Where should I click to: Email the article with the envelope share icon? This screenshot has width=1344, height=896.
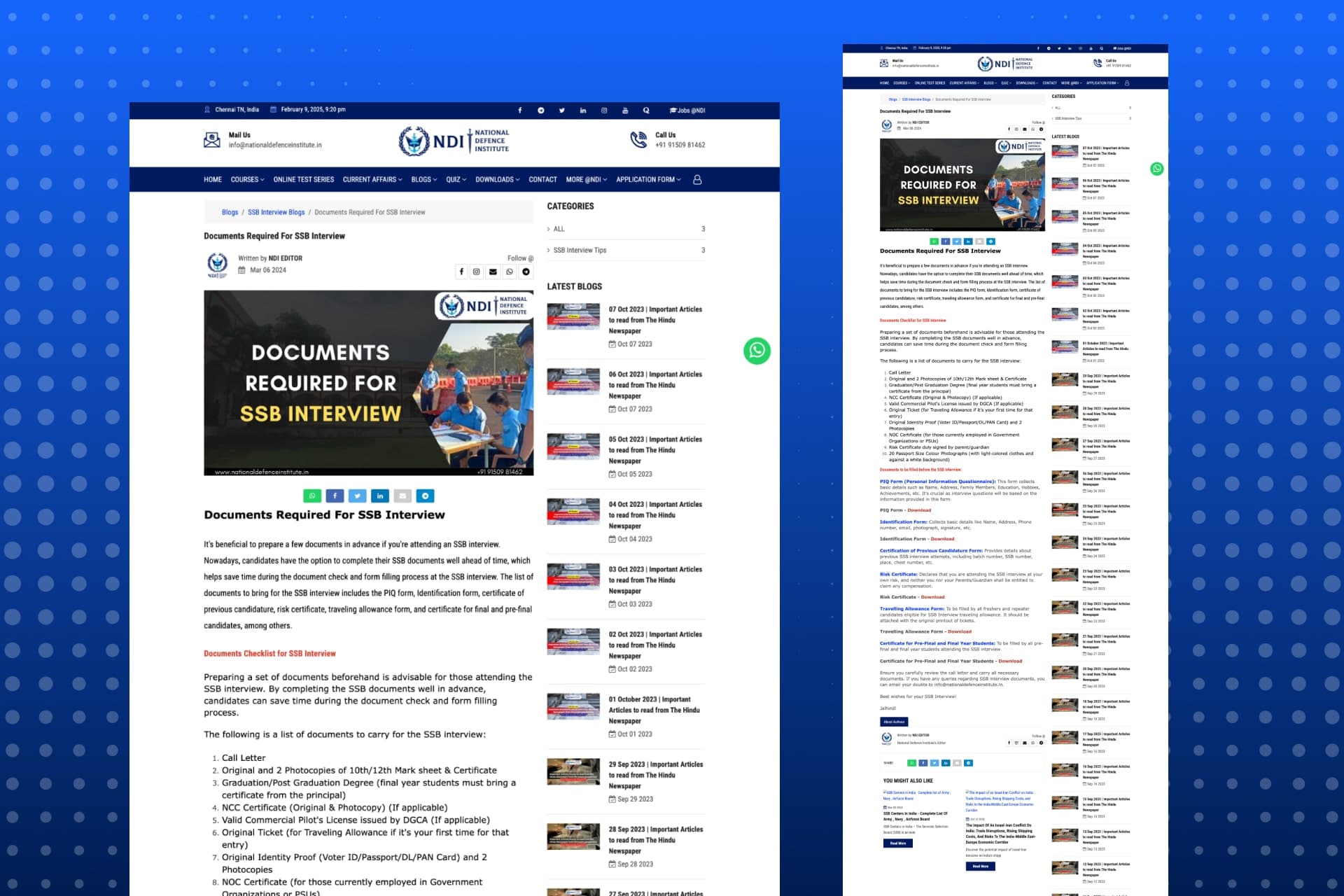click(402, 496)
